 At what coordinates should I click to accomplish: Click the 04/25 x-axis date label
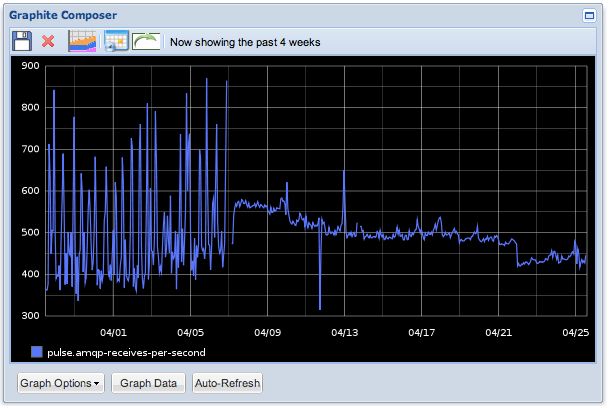tap(576, 333)
